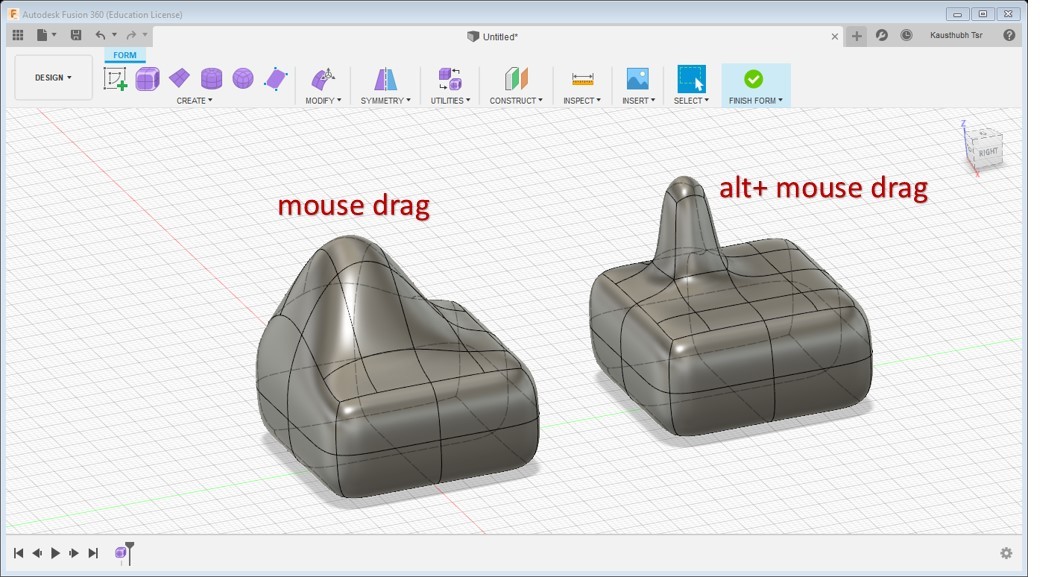Select the Cylinder form tool
1056x577 pixels.
pyautogui.click(x=211, y=78)
